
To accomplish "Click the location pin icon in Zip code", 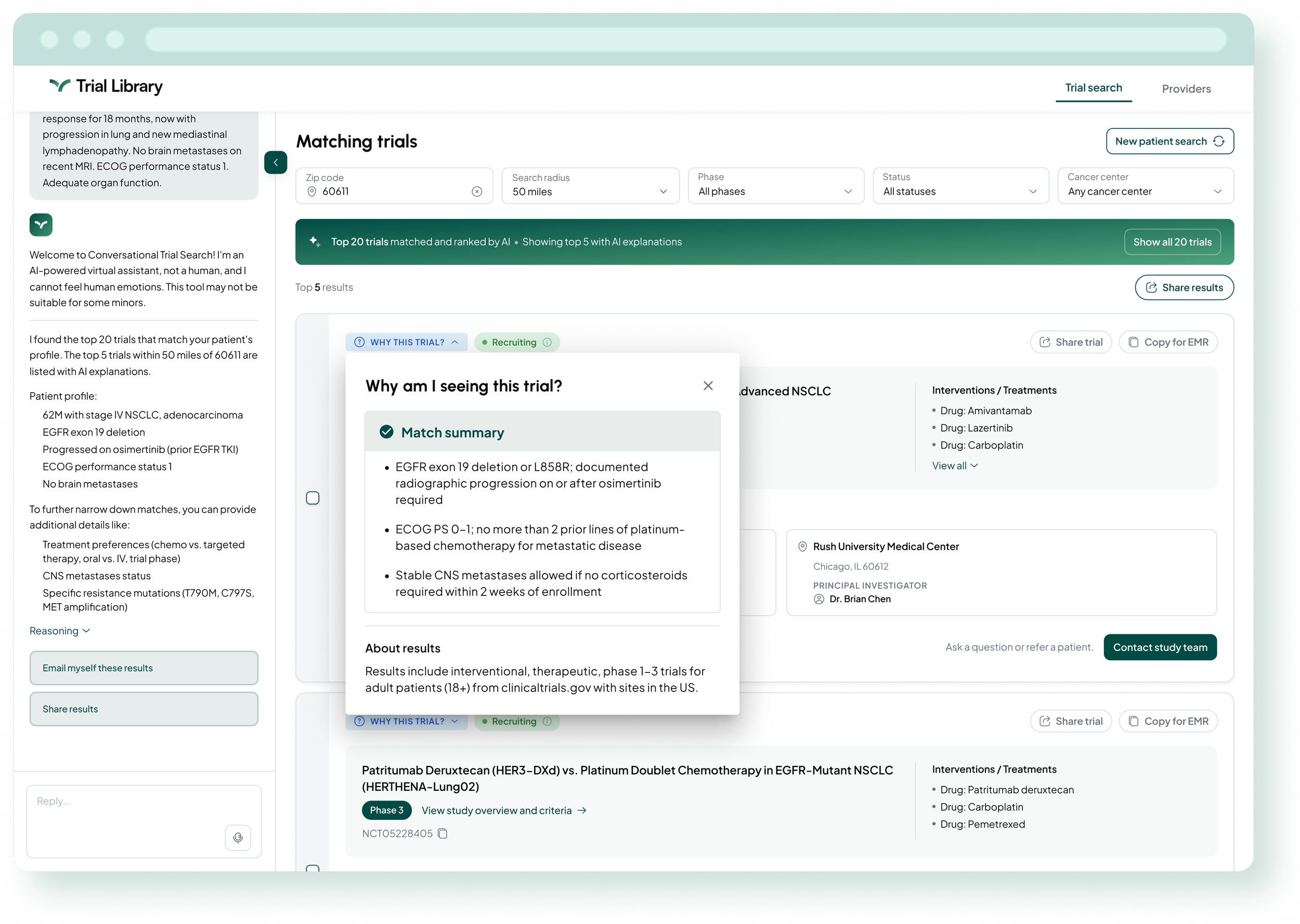I will click(312, 192).
